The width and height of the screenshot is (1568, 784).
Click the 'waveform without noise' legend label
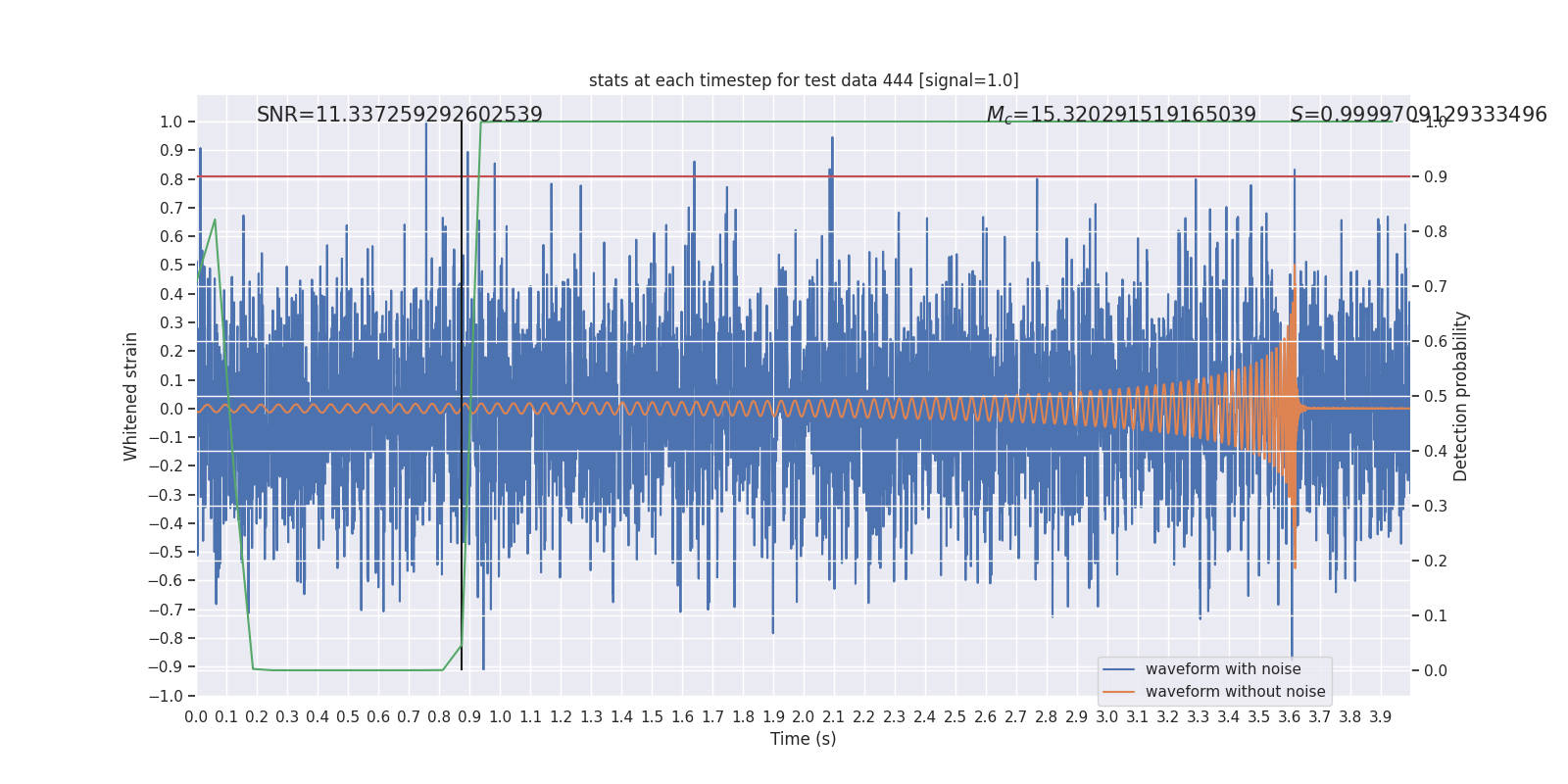(1235, 692)
